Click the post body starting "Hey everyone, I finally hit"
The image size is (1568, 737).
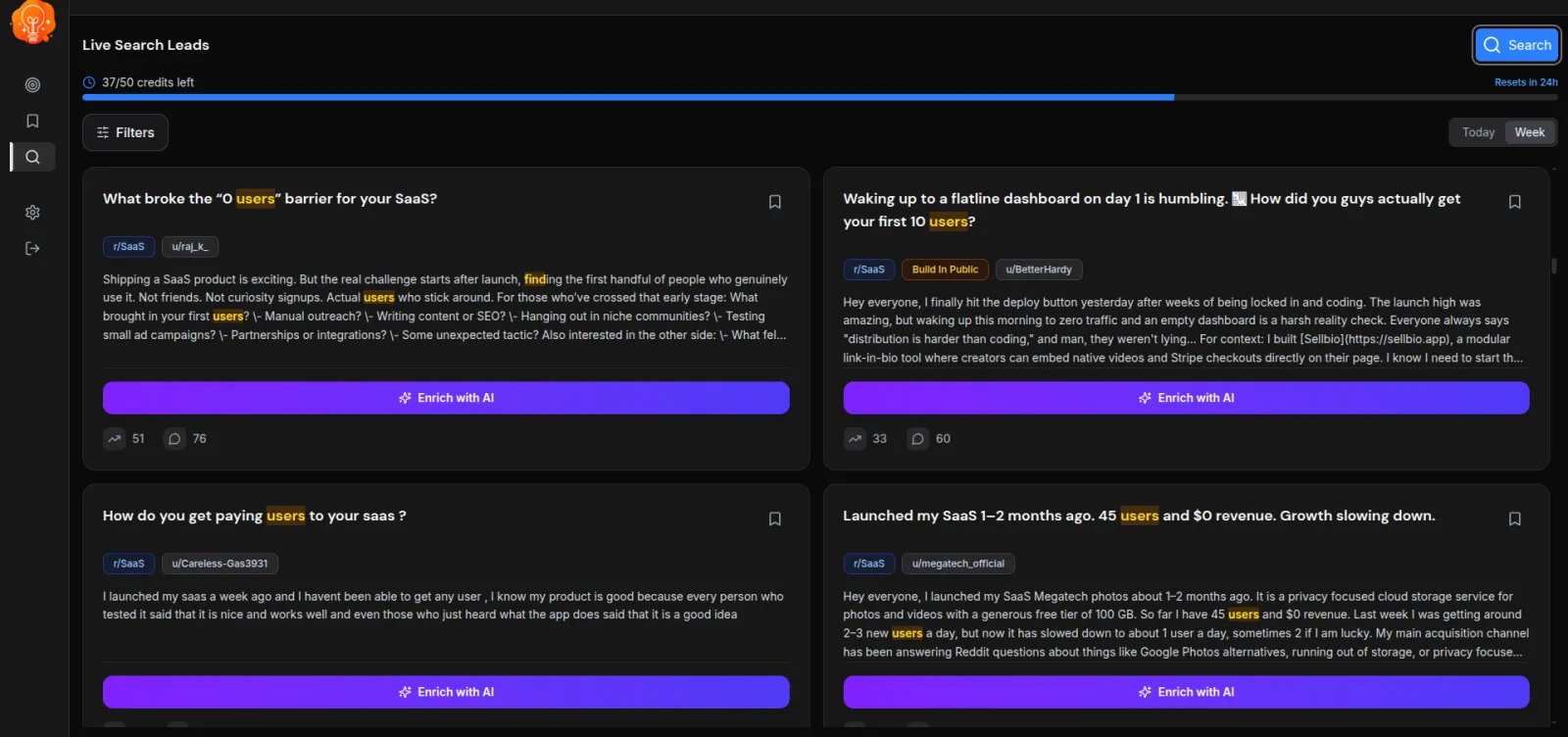pyautogui.click(x=1184, y=330)
